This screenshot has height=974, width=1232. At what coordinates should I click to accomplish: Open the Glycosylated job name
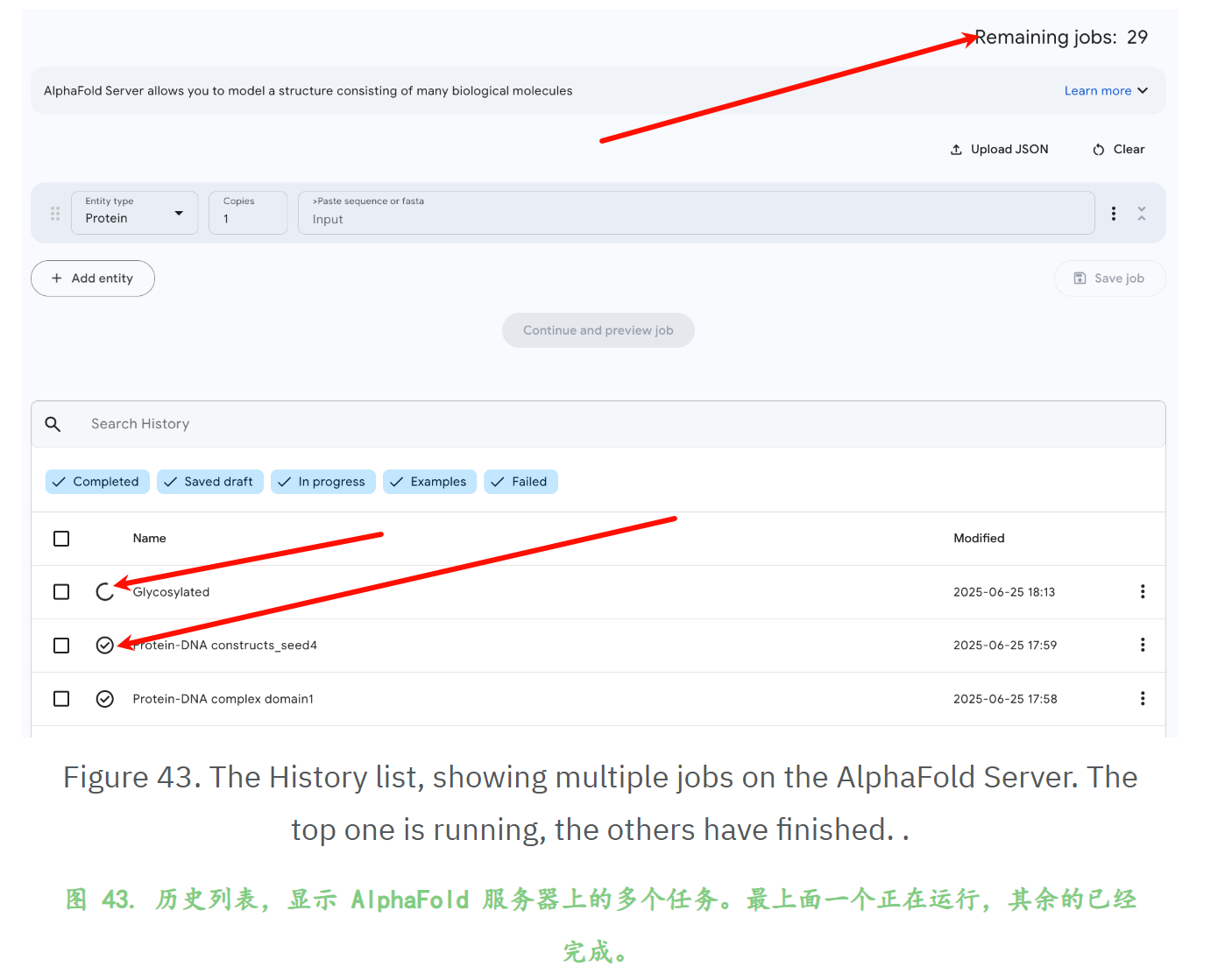pyautogui.click(x=172, y=592)
